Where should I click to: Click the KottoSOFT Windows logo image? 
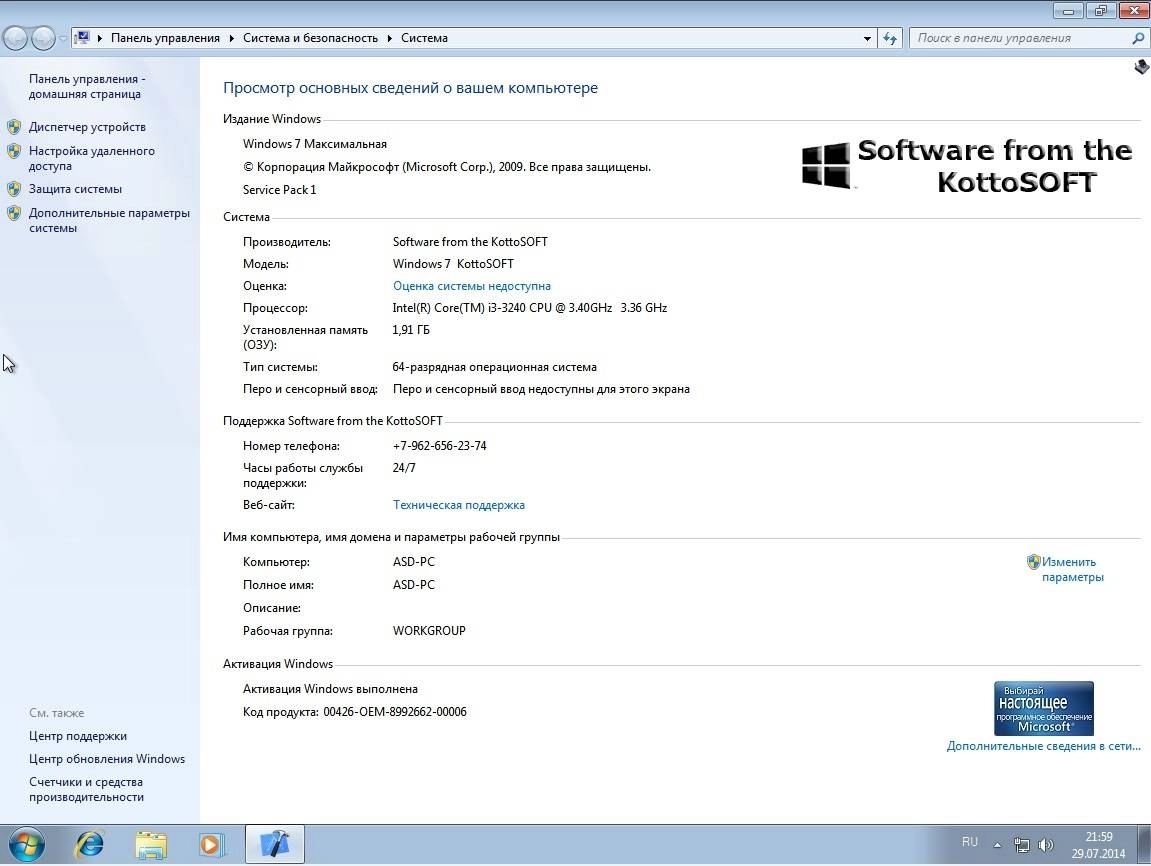tap(967, 166)
